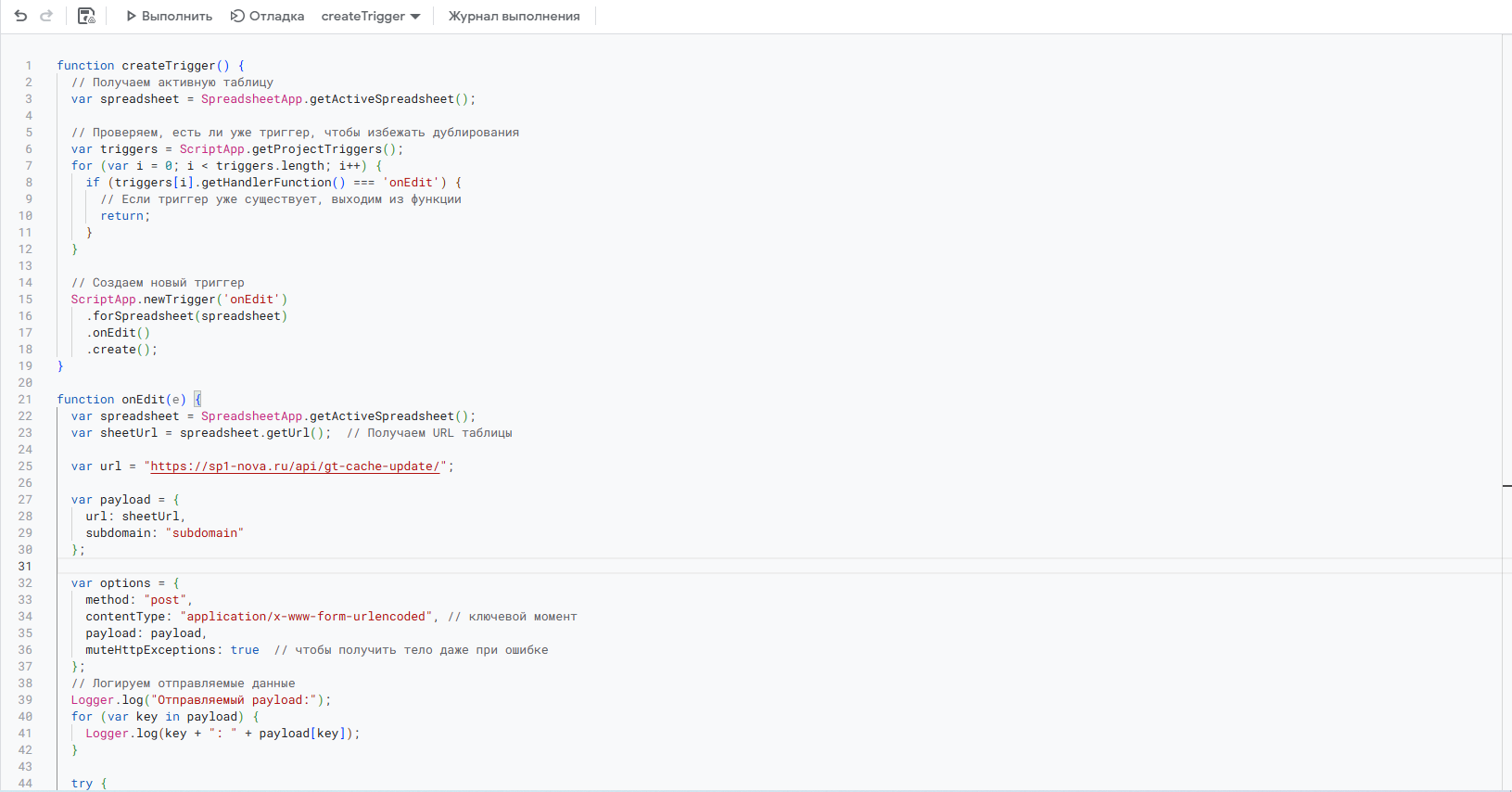Click the overview ruler cursor marker
The height and width of the screenshot is (792, 1512).
[1506, 485]
